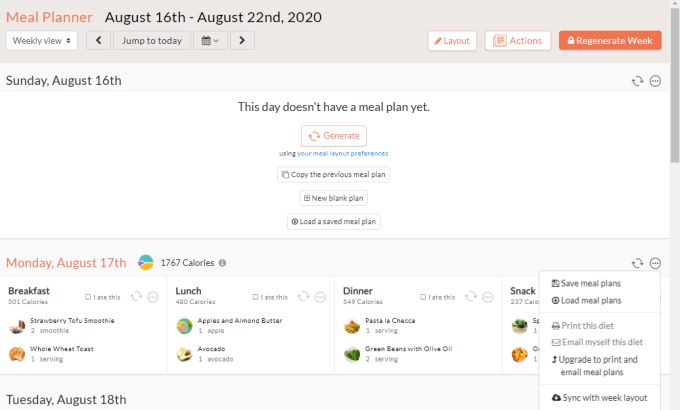Open the Weekly view dropdown

point(42,40)
